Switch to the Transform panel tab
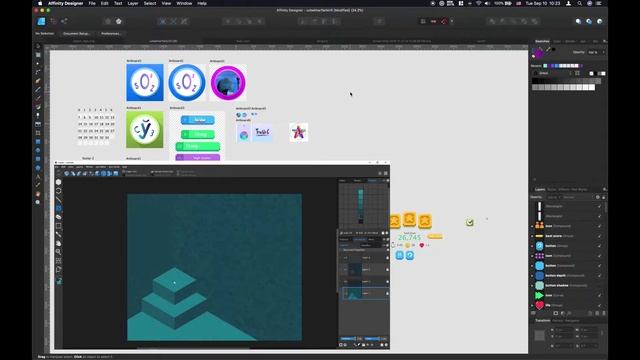640x360 pixels. [x=542, y=320]
